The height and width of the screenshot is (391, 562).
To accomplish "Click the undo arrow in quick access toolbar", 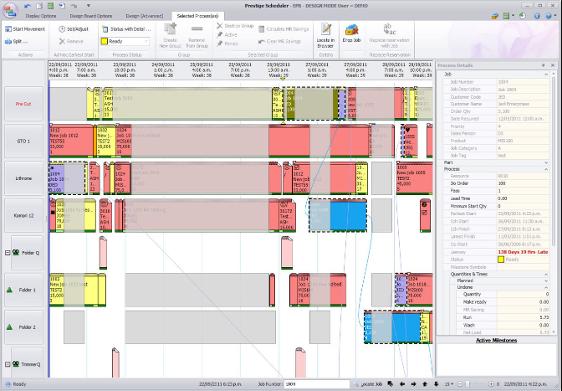I will (28, 6).
